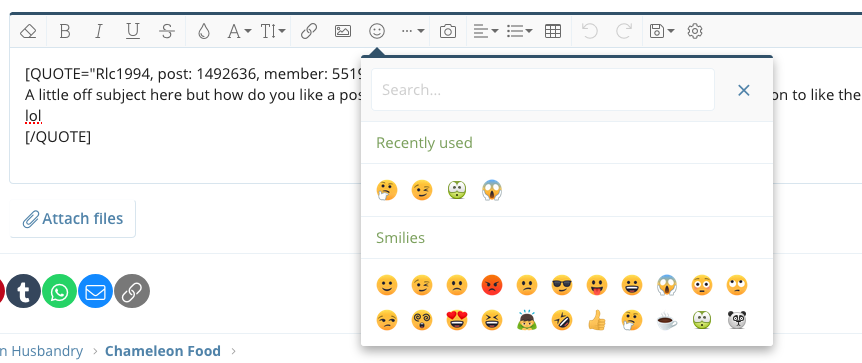Click the Undo arrow
Screen dimensions: 862x363
pyautogui.click(x=590, y=31)
